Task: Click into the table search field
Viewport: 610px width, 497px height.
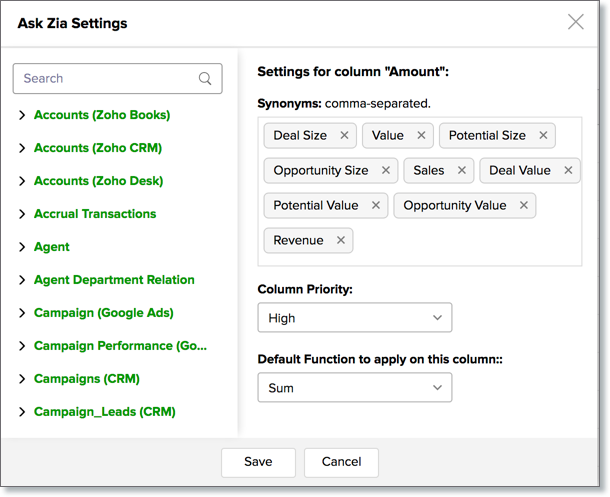Action: [x=105, y=79]
